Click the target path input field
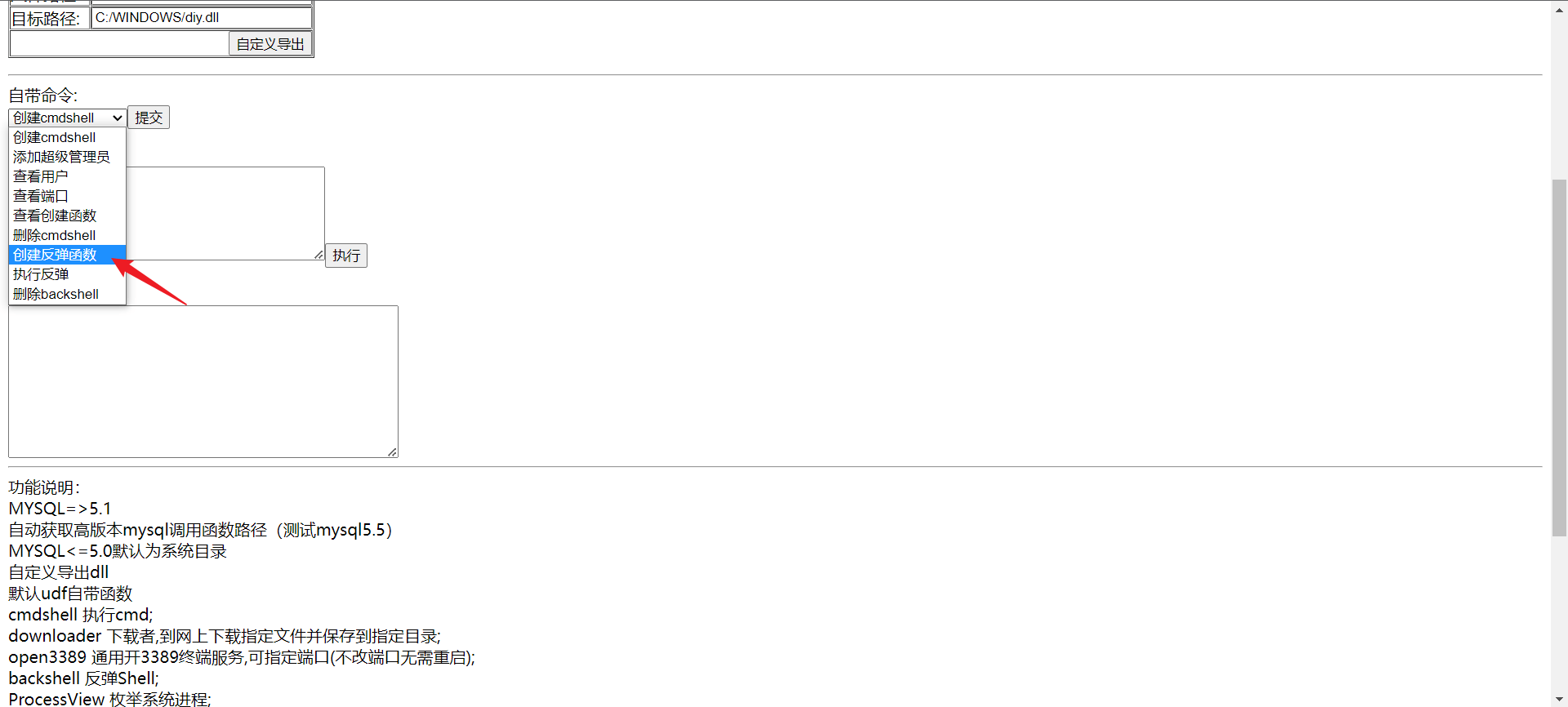1568x707 pixels. (201, 18)
